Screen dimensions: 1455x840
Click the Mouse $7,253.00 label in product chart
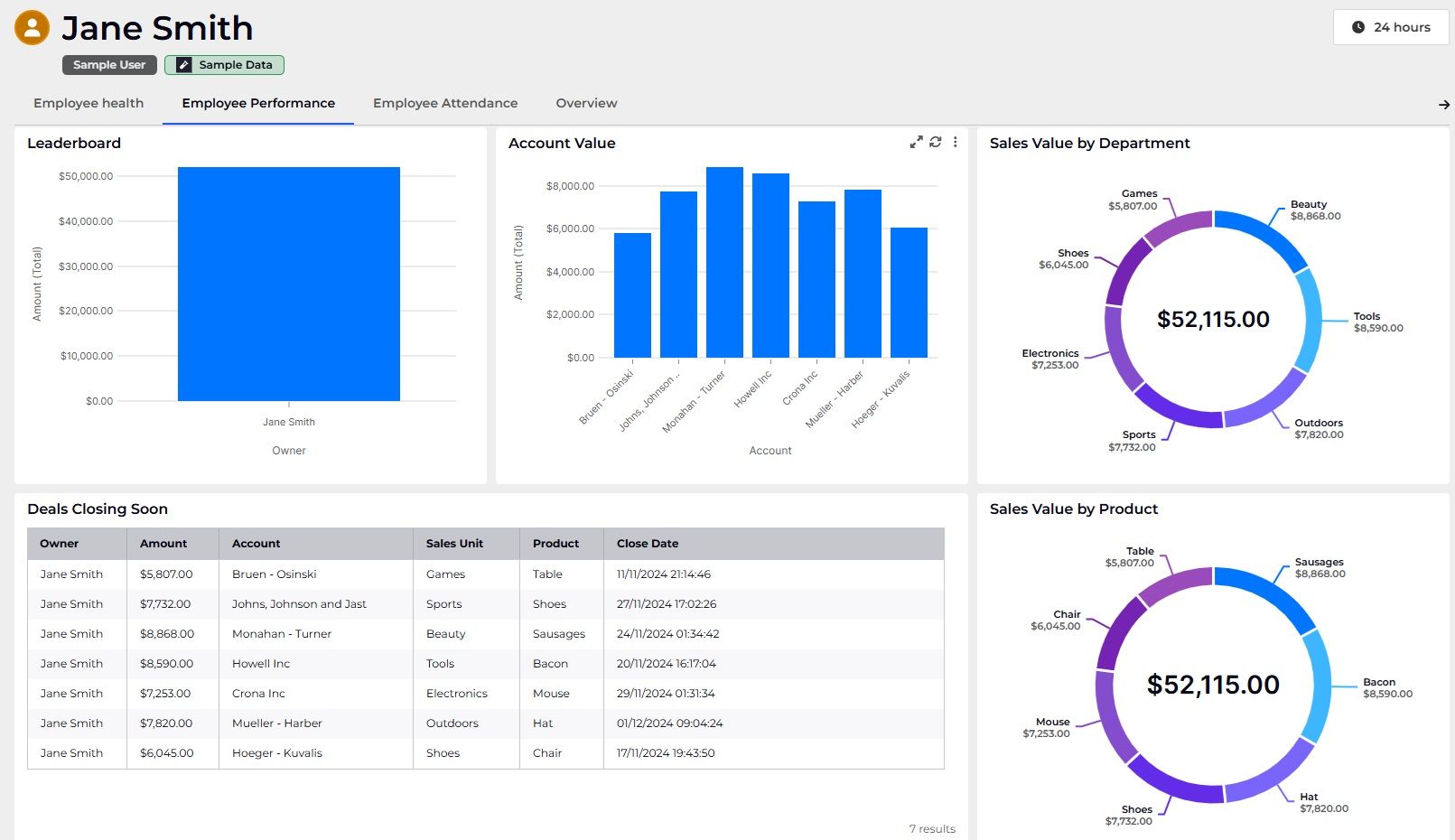click(1046, 728)
